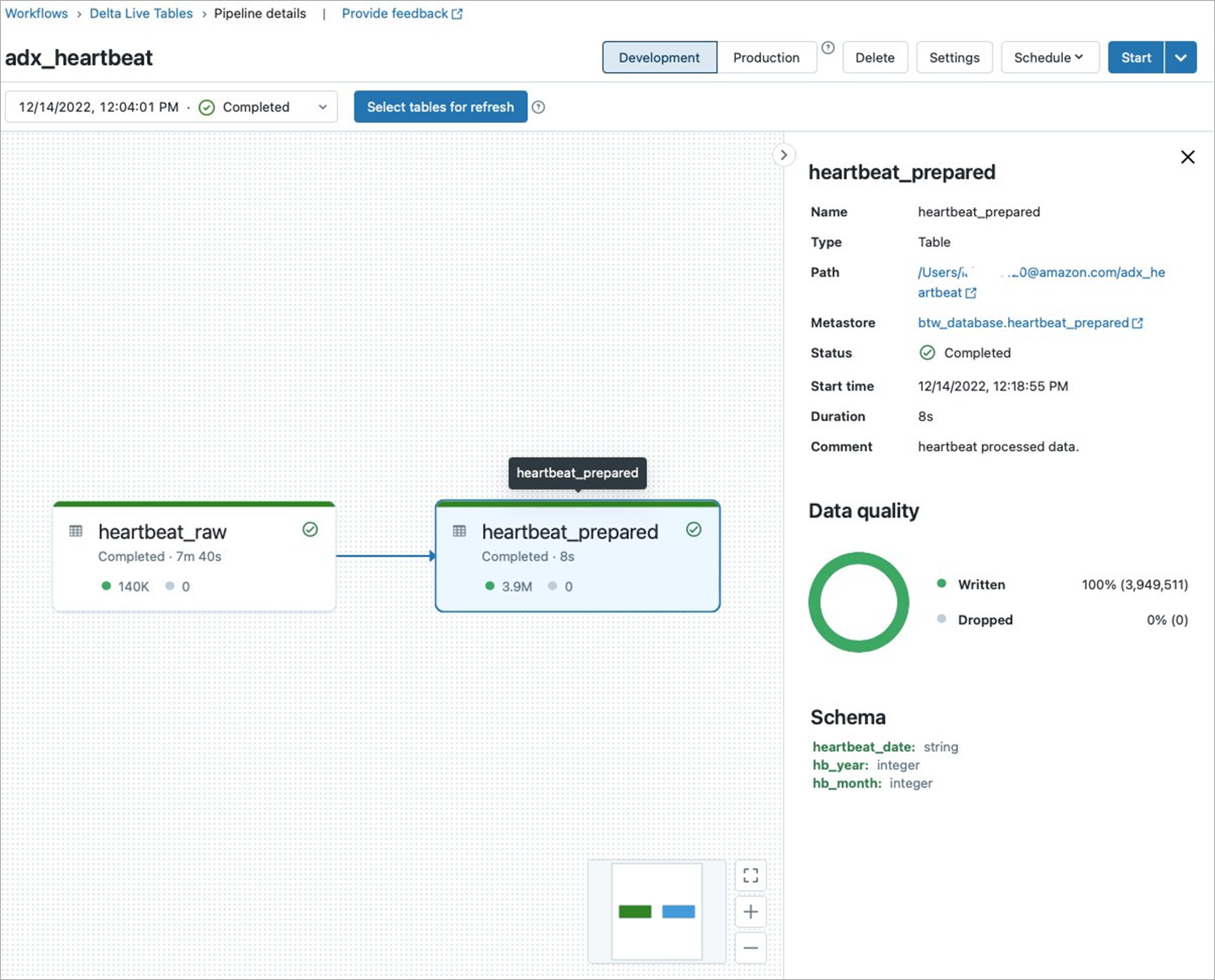Click the fit-to-view icon in graph controls
This screenshot has width=1215, height=980.
[x=751, y=875]
